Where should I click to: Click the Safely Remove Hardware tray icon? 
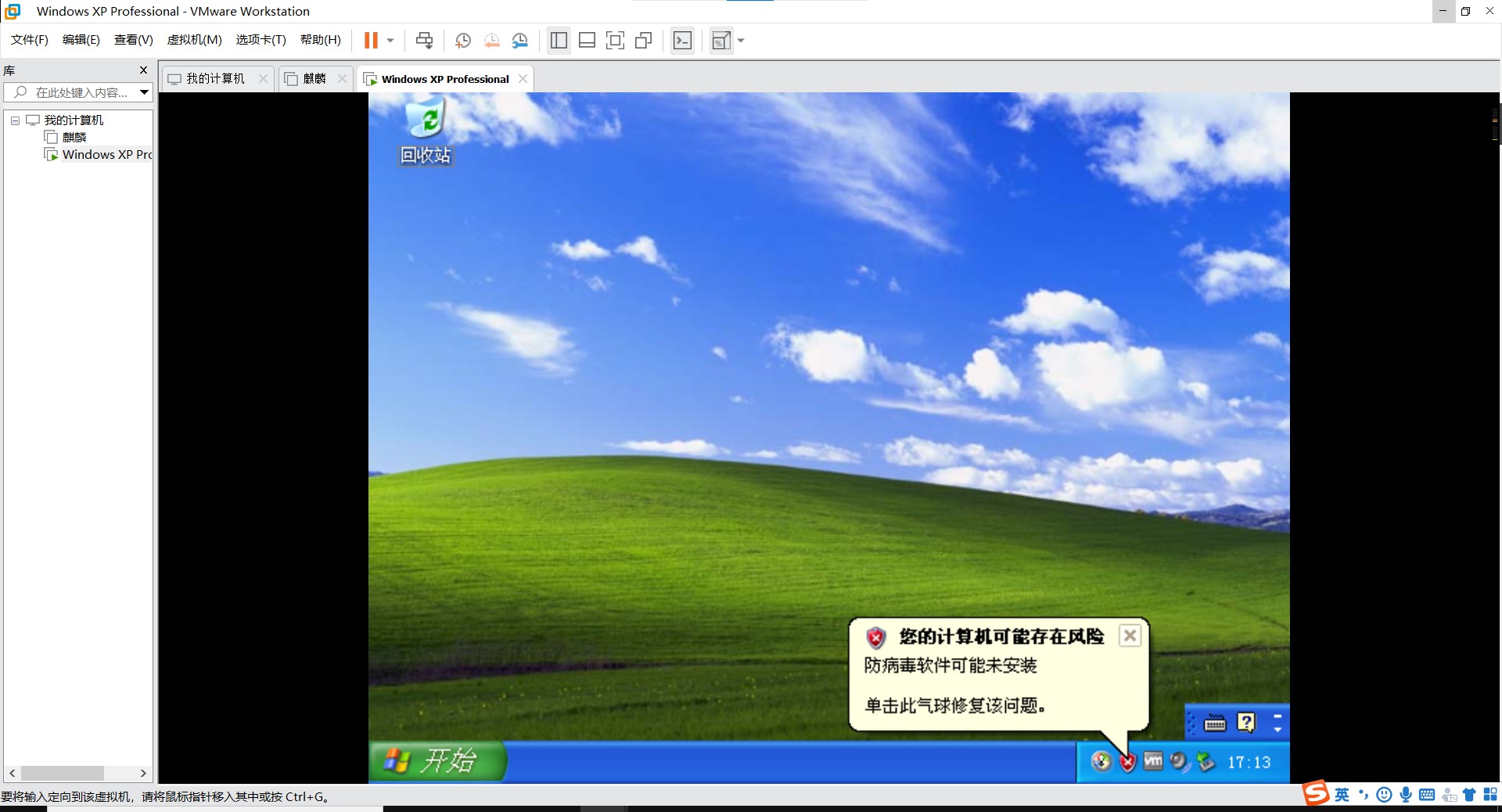[1206, 761]
